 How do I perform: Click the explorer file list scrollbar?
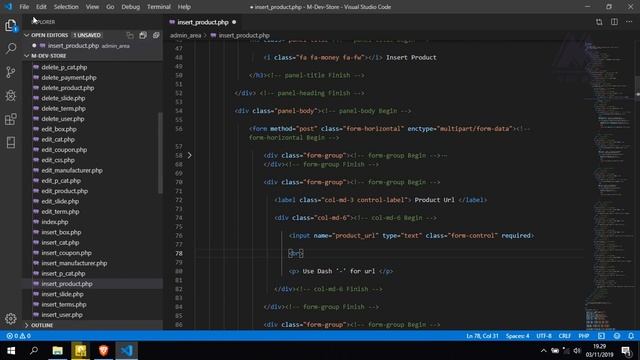click(160, 153)
